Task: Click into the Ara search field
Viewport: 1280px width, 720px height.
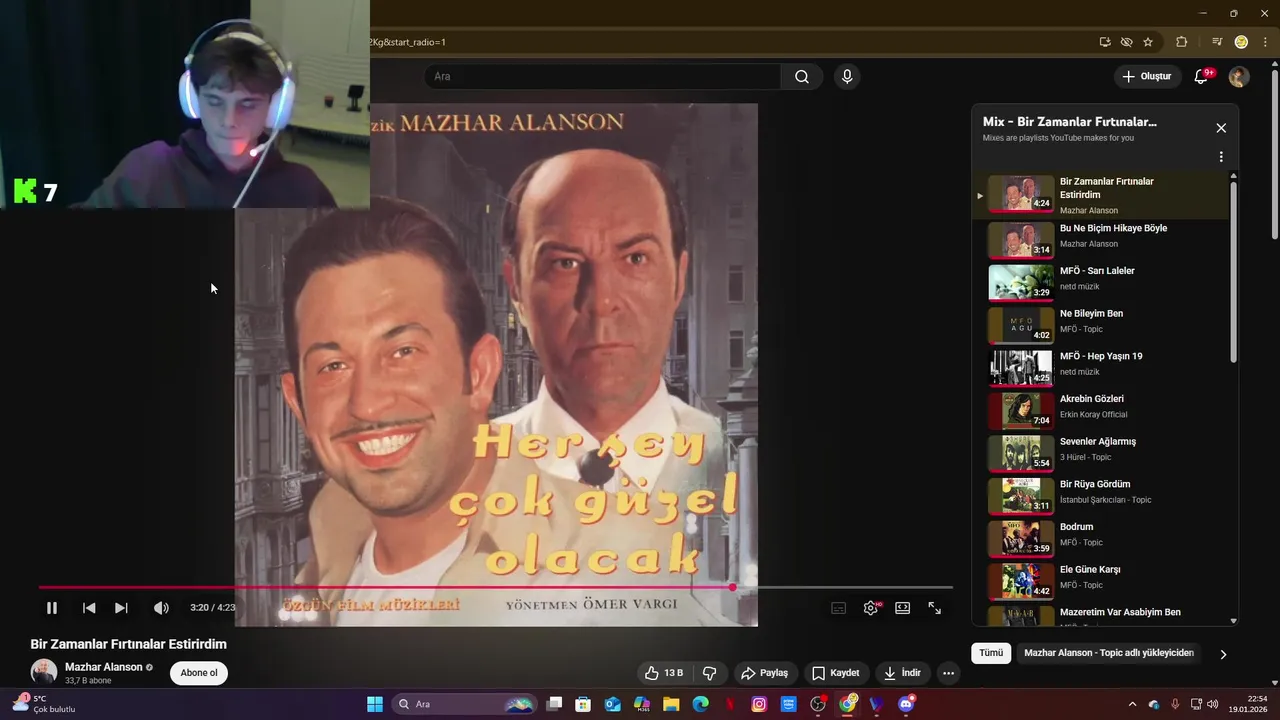Action: point(603,77)
